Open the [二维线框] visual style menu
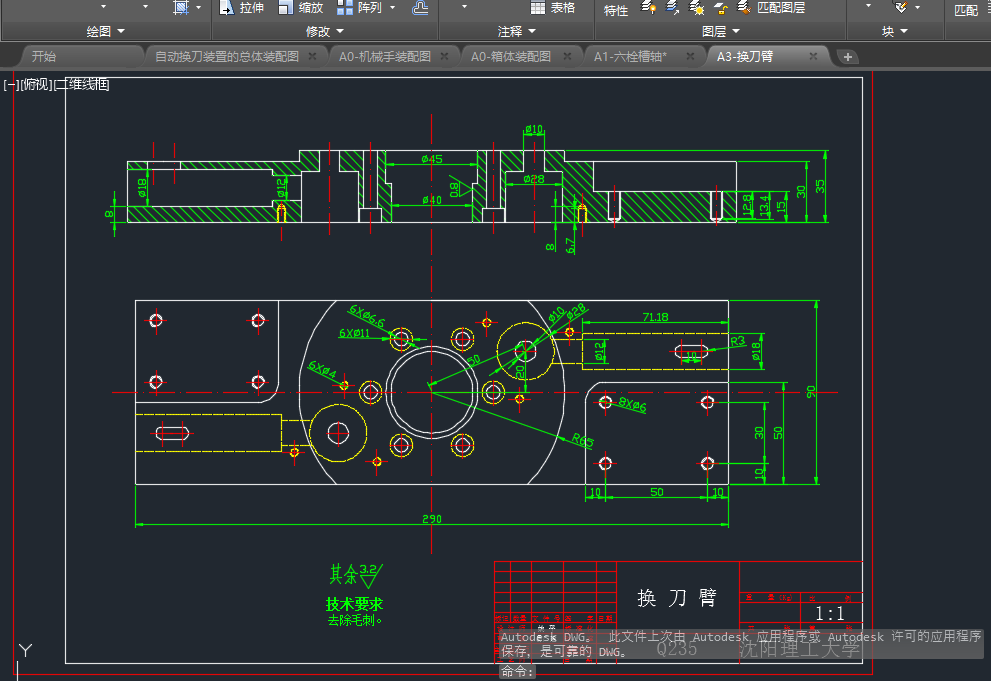 82,85
